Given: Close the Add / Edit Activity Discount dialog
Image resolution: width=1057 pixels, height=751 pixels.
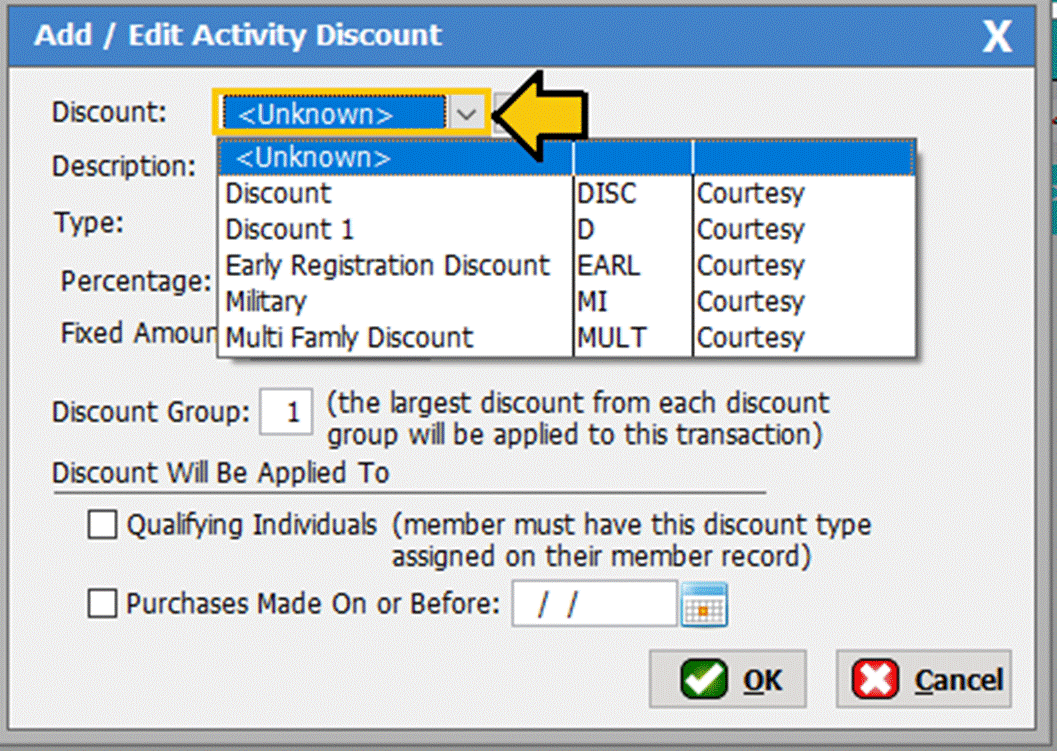Looking at the screenshot, I should point(997,37).
